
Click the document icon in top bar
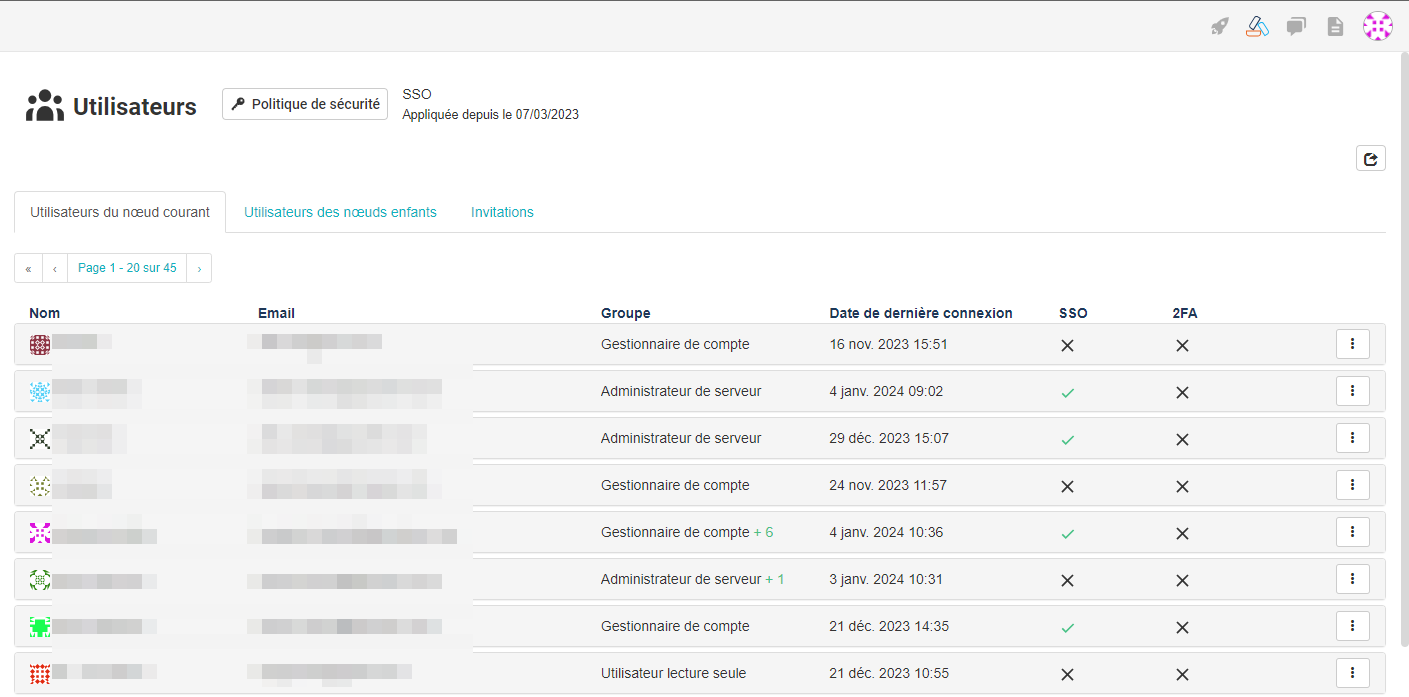pos(1335,27)
